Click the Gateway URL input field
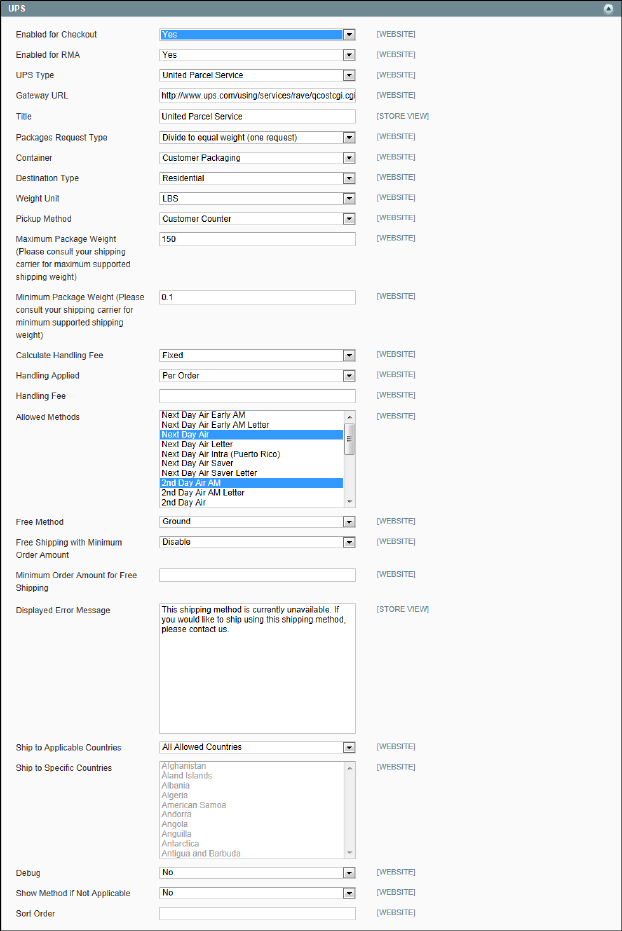Screen dimensions: 622x931 257,96
